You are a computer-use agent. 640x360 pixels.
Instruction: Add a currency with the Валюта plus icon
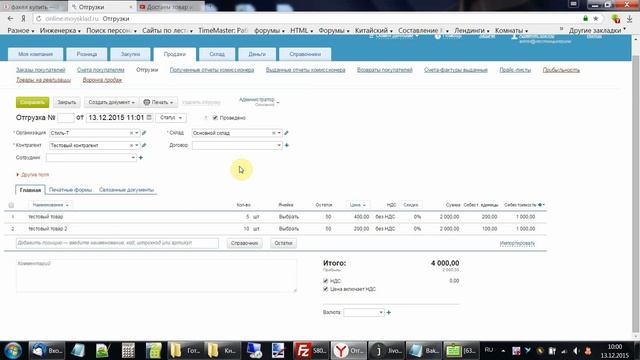[389, 312]
